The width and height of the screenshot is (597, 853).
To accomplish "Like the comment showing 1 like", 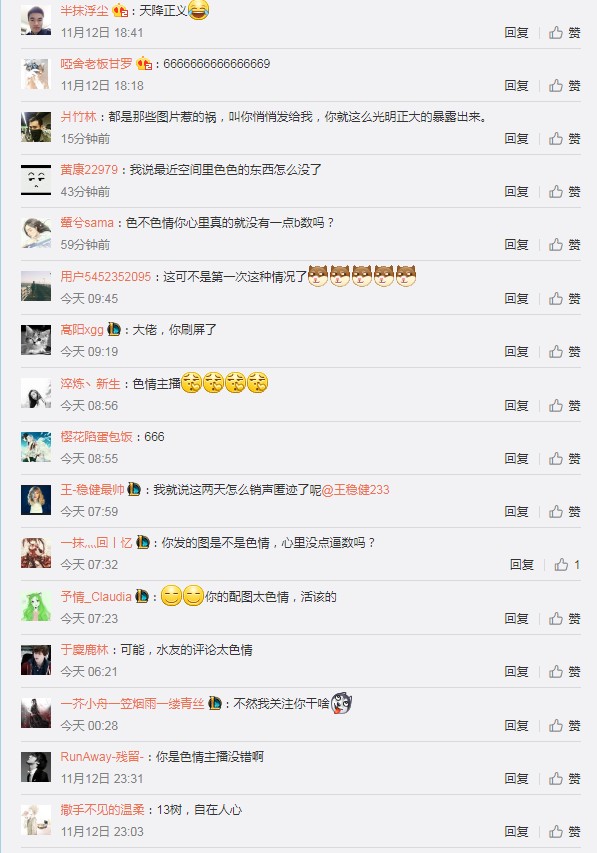I will coord(567,565).
